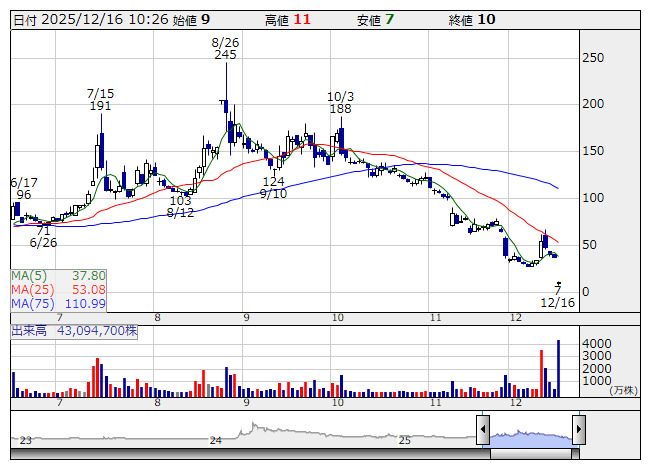
Task: Click the horizontal scrollbar thumb at bottom
Action: coord(531,453)
